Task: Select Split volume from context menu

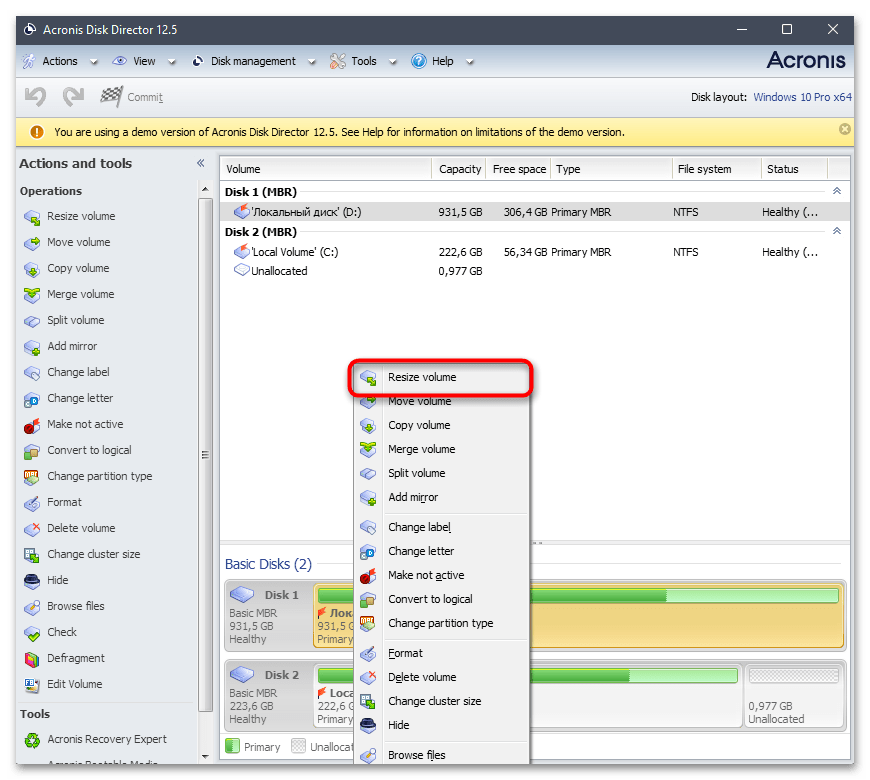Action: point(416,473)
